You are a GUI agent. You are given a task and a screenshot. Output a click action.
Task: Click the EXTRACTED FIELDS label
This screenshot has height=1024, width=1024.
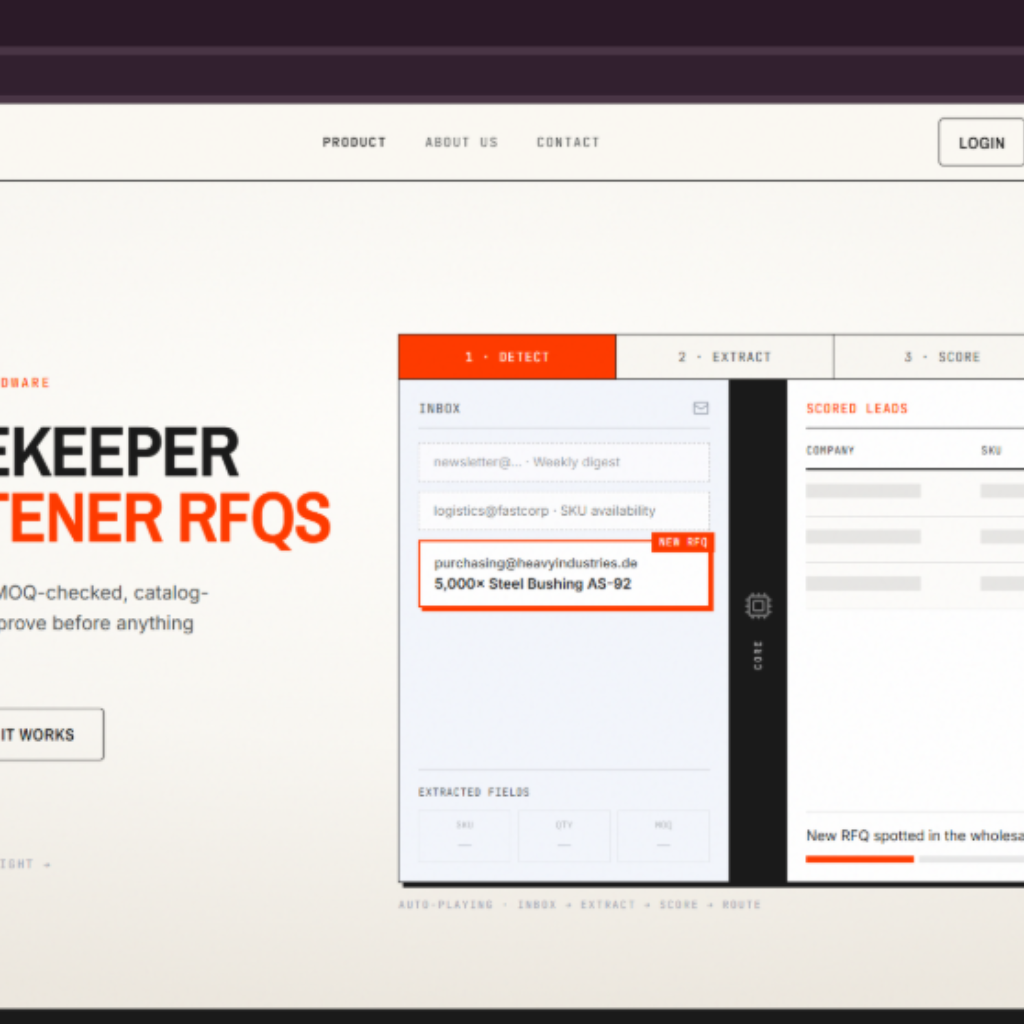coord(473,792)
